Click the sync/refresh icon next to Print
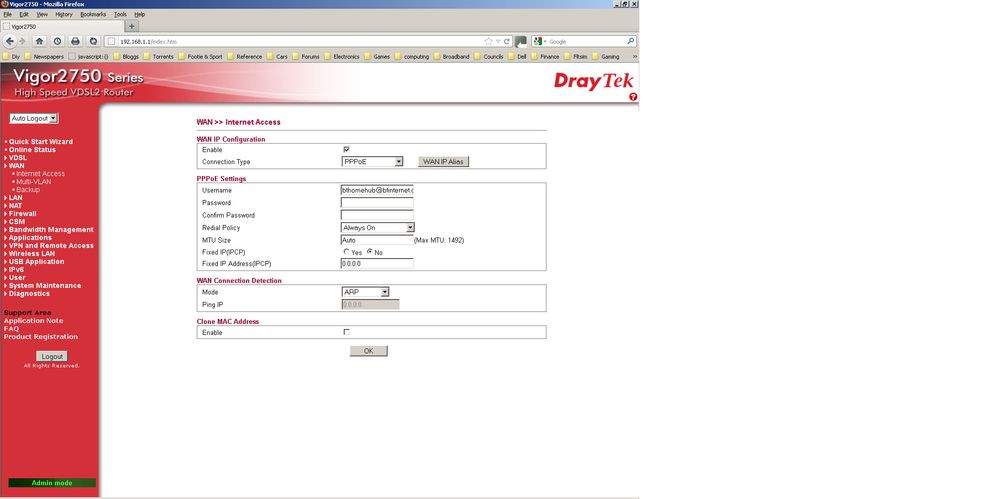Viewport: 999px width, 499px height. point(93,41)
